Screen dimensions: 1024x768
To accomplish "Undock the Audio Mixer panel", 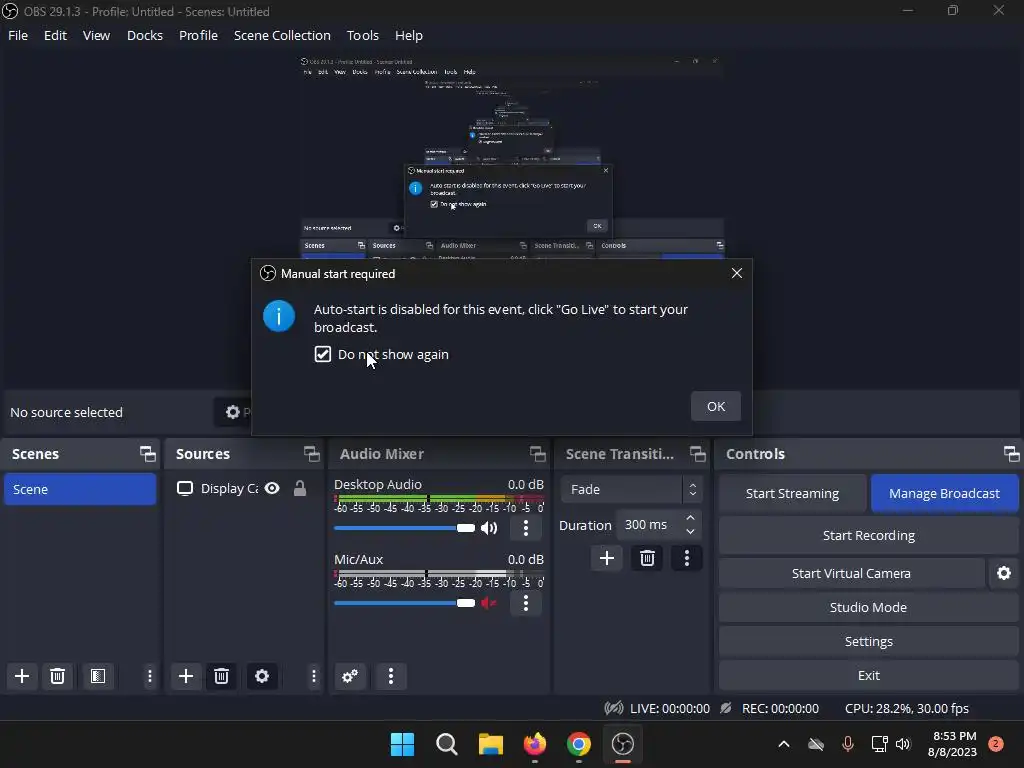I will (537, 454).
